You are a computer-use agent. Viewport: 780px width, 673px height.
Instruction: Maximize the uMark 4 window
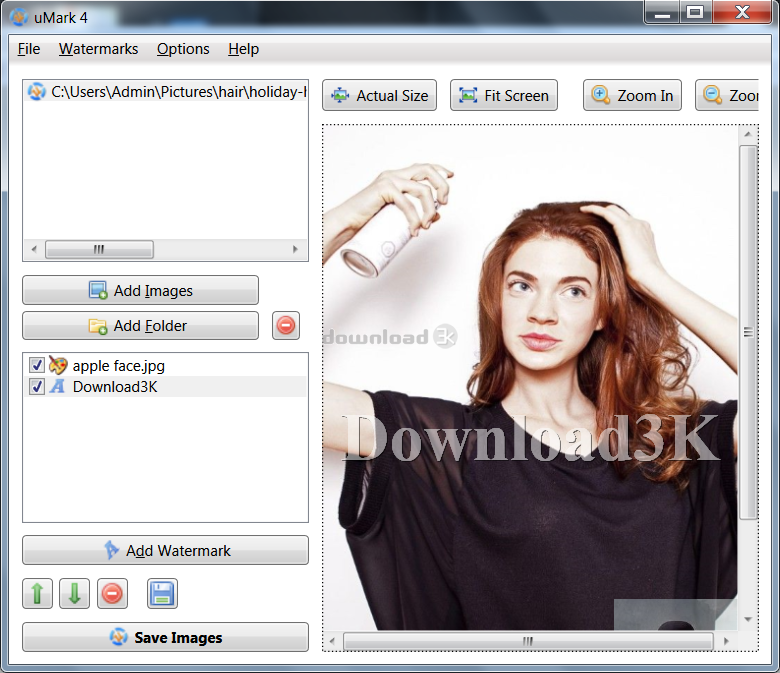click(x=695, y=12)
